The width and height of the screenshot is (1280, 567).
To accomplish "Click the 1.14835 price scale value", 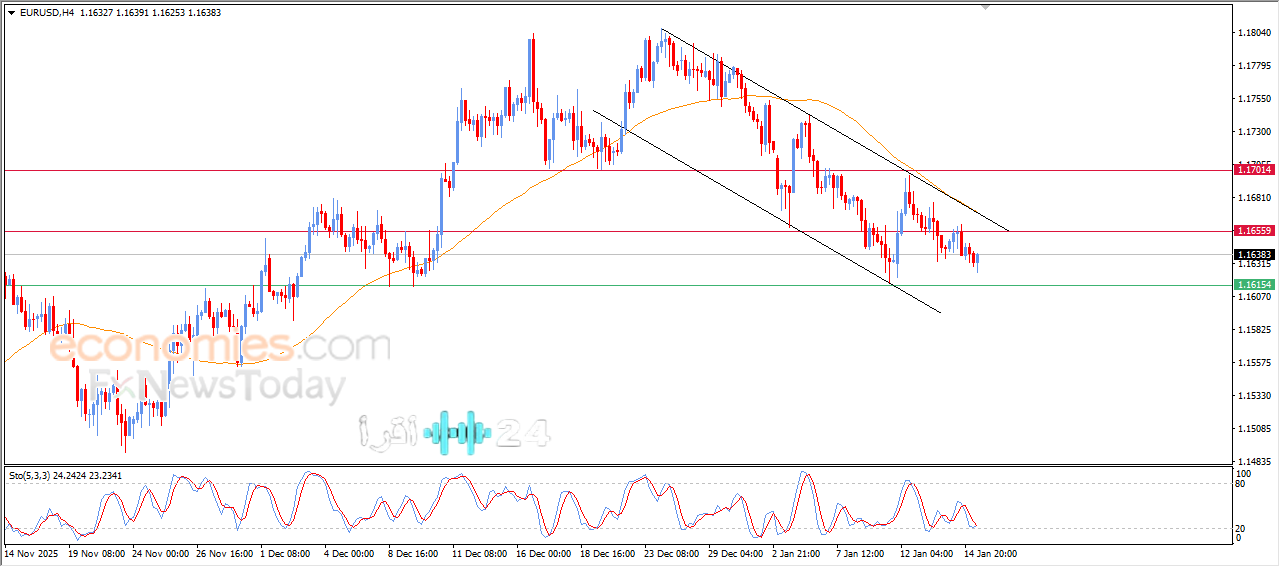I will pyautogui.click(x=1253, y=461).
